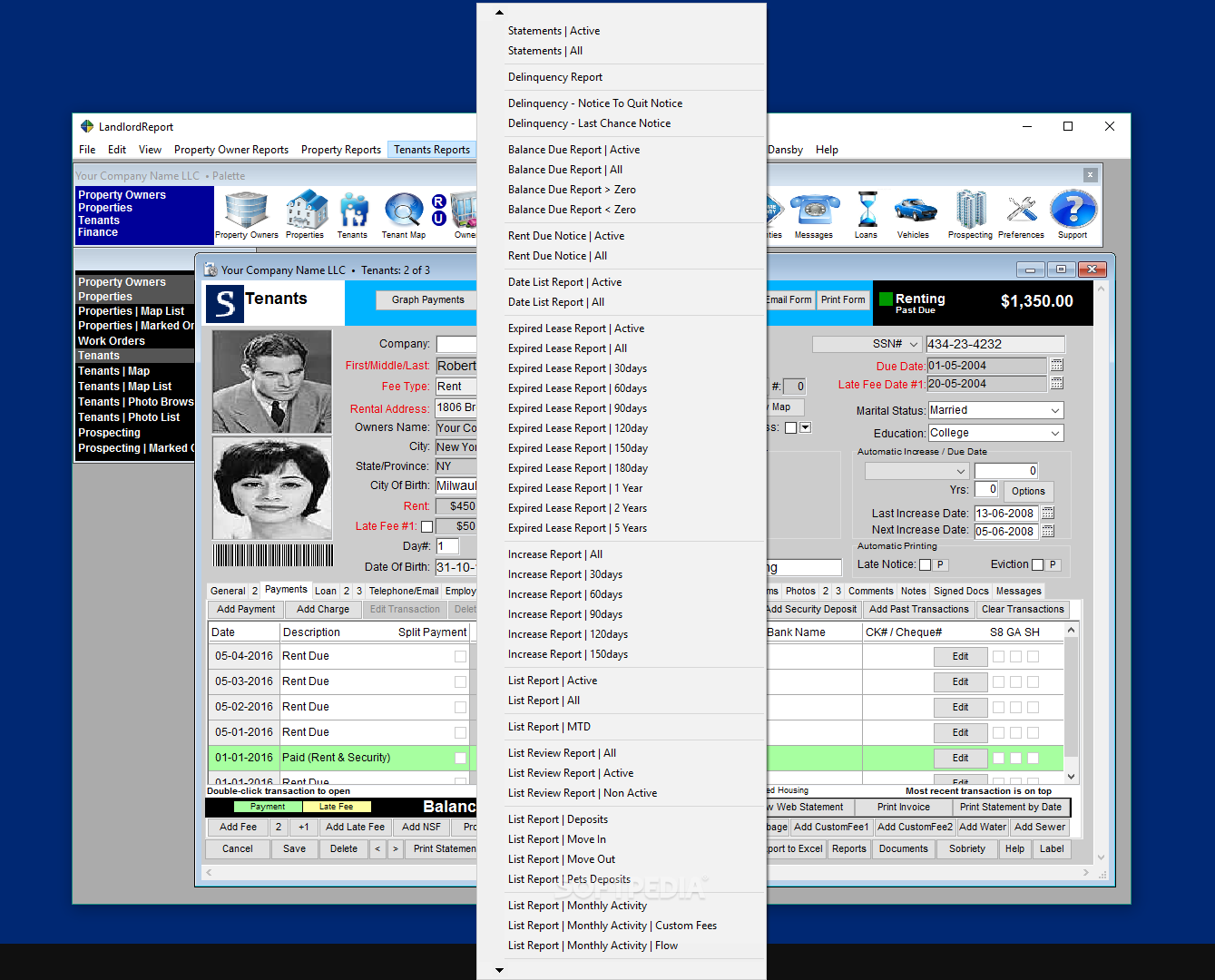Click the Graph Payments button
Viewport: 1215px width, 980px height.
426,299
